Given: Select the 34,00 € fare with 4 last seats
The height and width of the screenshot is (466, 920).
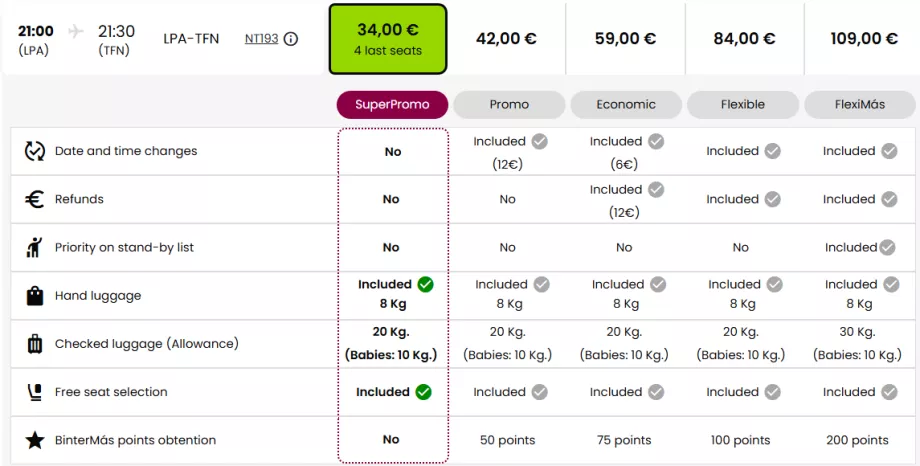Looking at the screenshot, I should [388, 39].
